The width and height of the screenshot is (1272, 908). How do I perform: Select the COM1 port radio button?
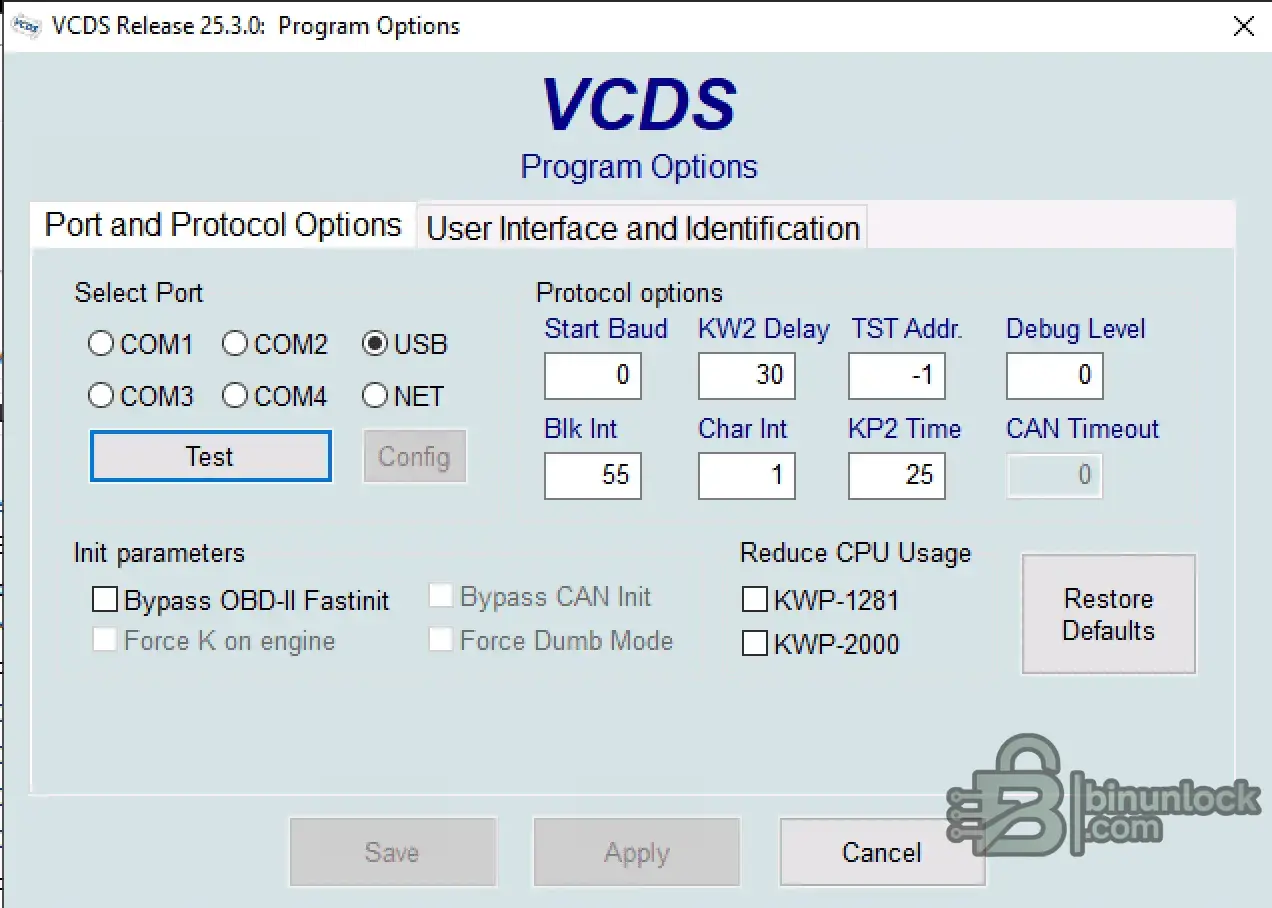click(100, 344)
